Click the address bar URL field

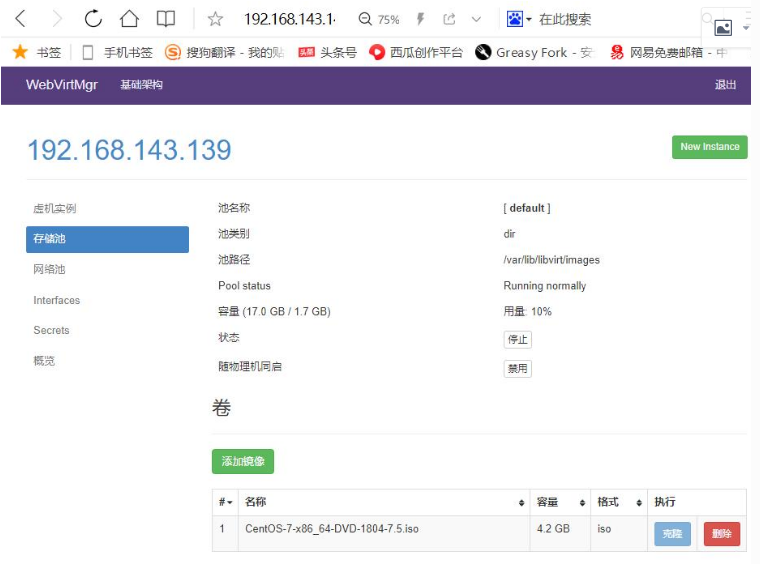coord(290,19)
